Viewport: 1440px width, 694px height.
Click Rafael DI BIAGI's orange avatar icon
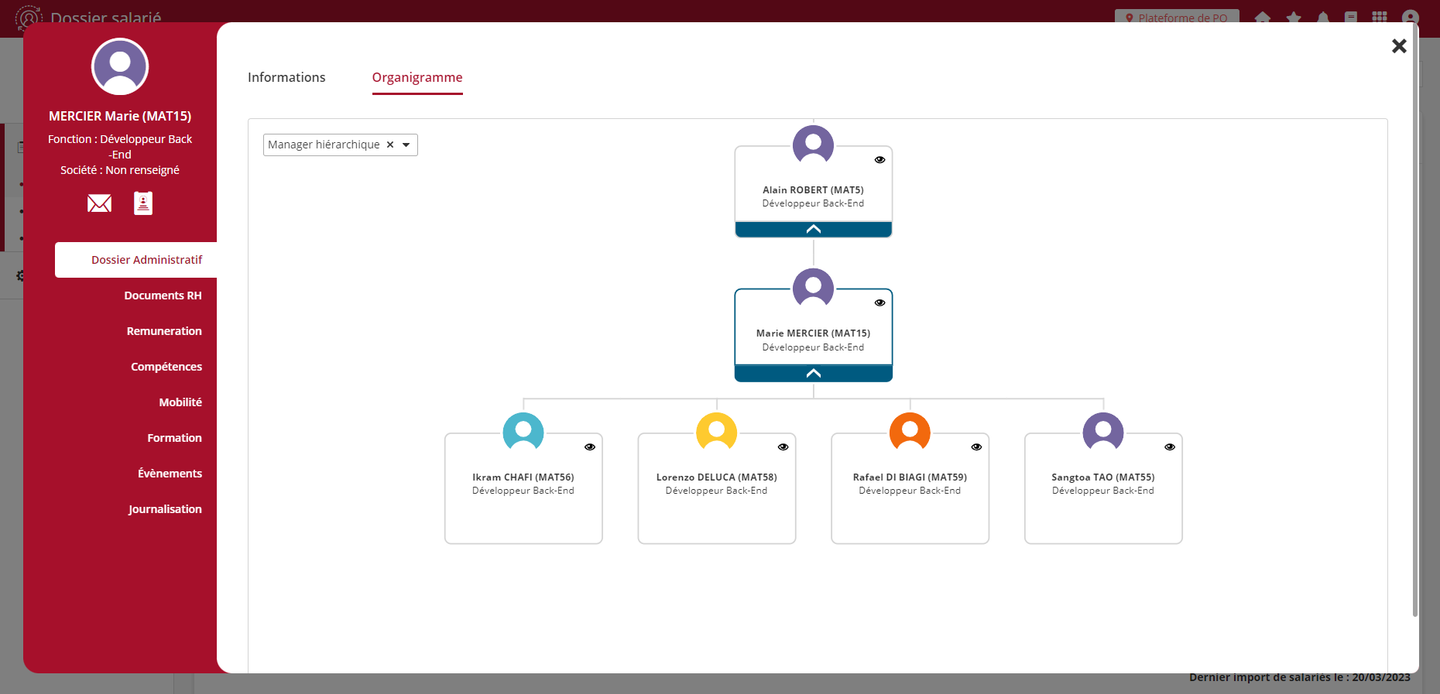pos(909,432)
